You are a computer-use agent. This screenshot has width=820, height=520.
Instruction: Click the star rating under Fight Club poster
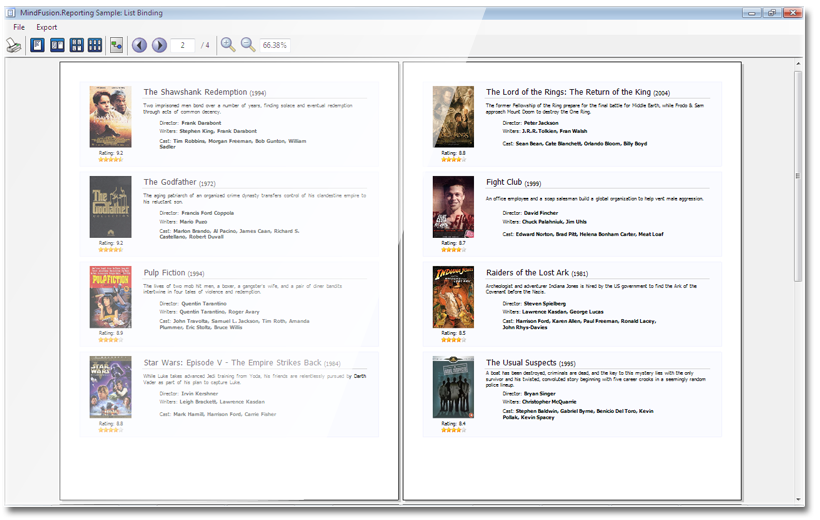tap(453, 250)
